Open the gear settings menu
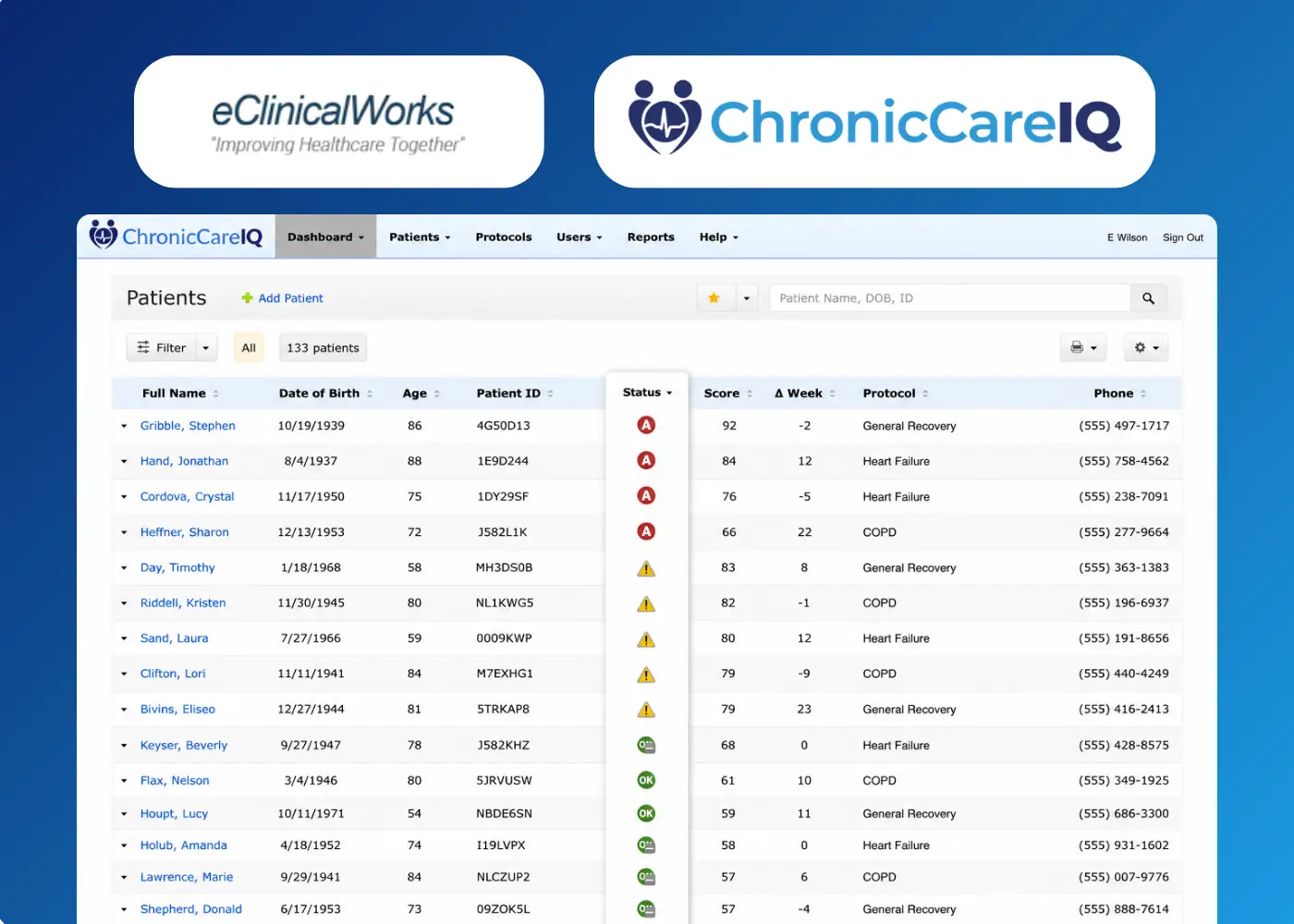Image resolution: width=1294 pixels, height=924 pixels. tap(1146, 347)
